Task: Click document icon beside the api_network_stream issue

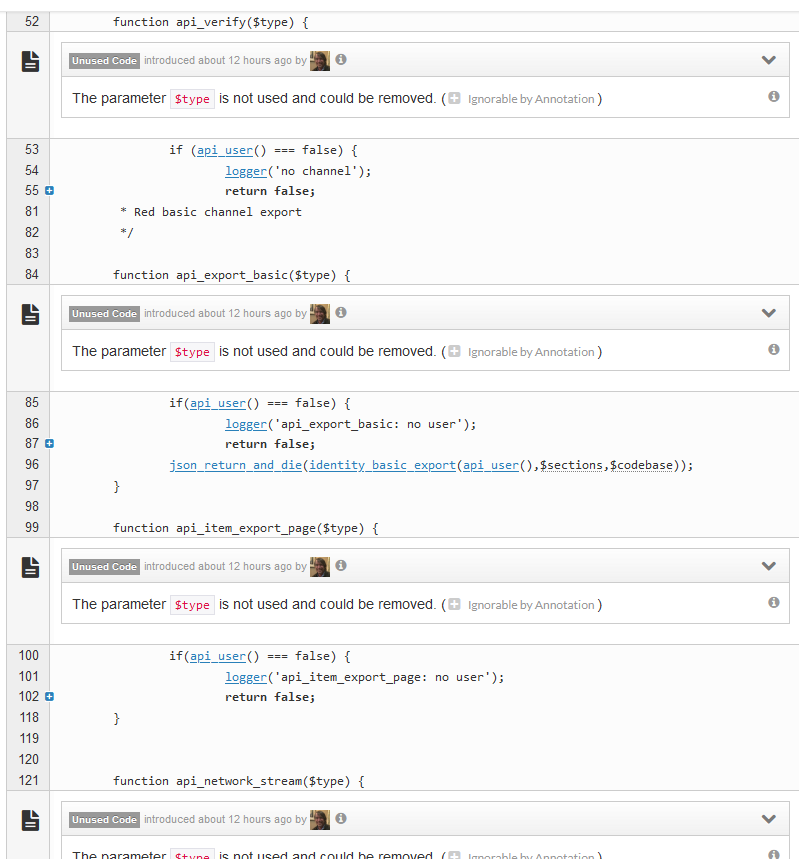Action: [31, 820]
